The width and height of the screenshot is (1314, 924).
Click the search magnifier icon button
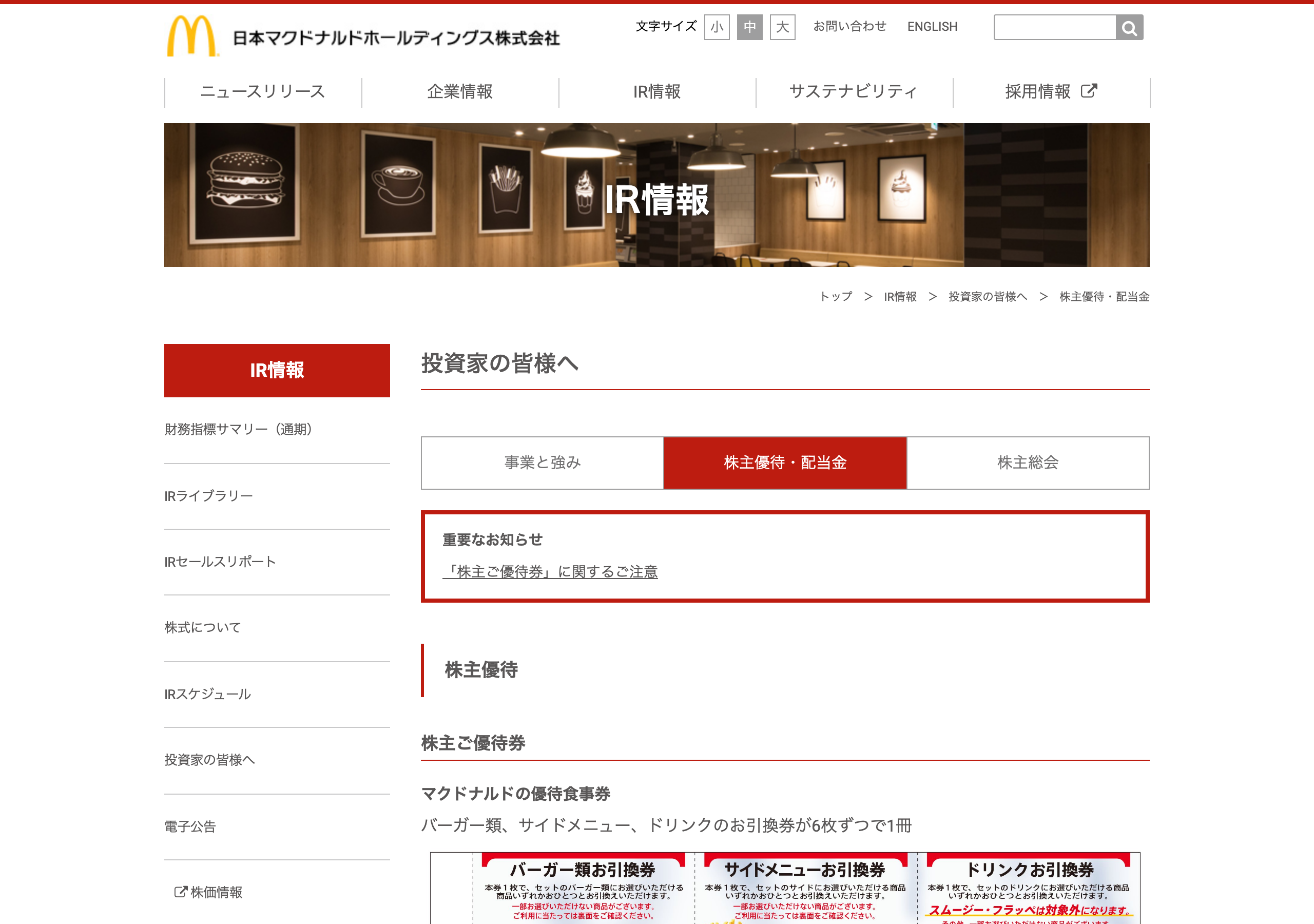(x=1129, y=28)
